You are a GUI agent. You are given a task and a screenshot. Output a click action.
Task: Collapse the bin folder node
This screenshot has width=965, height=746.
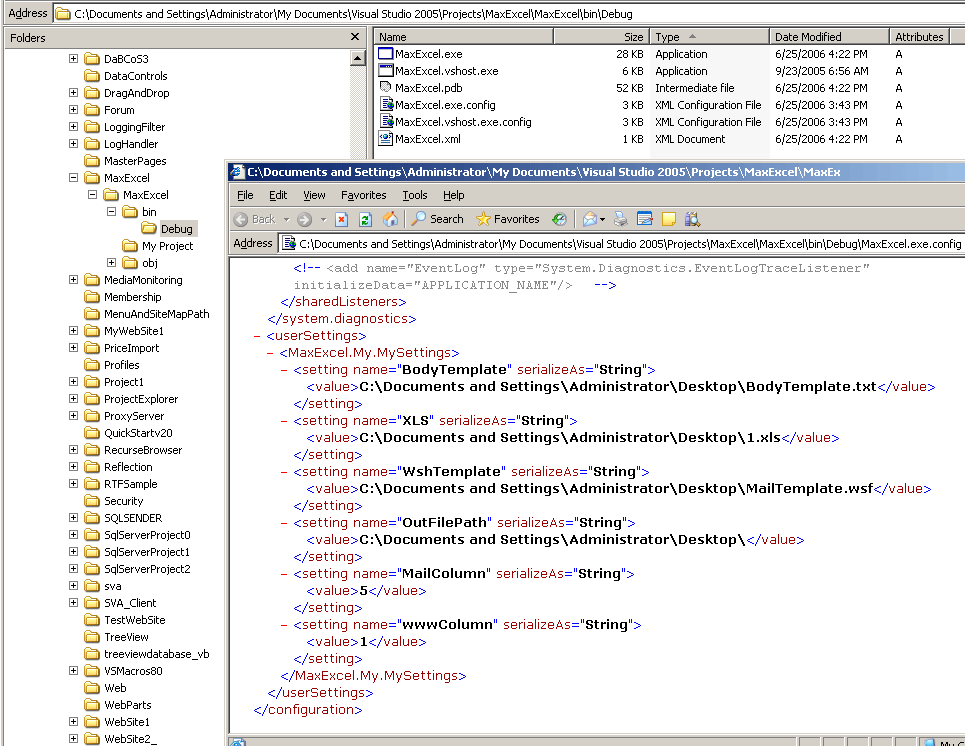111,211
